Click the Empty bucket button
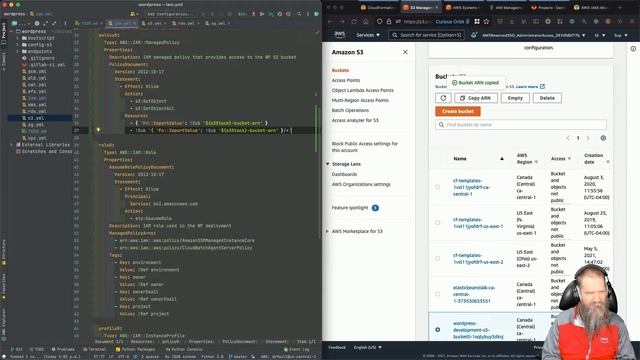 pyautogui.click(x=515, y=98)
